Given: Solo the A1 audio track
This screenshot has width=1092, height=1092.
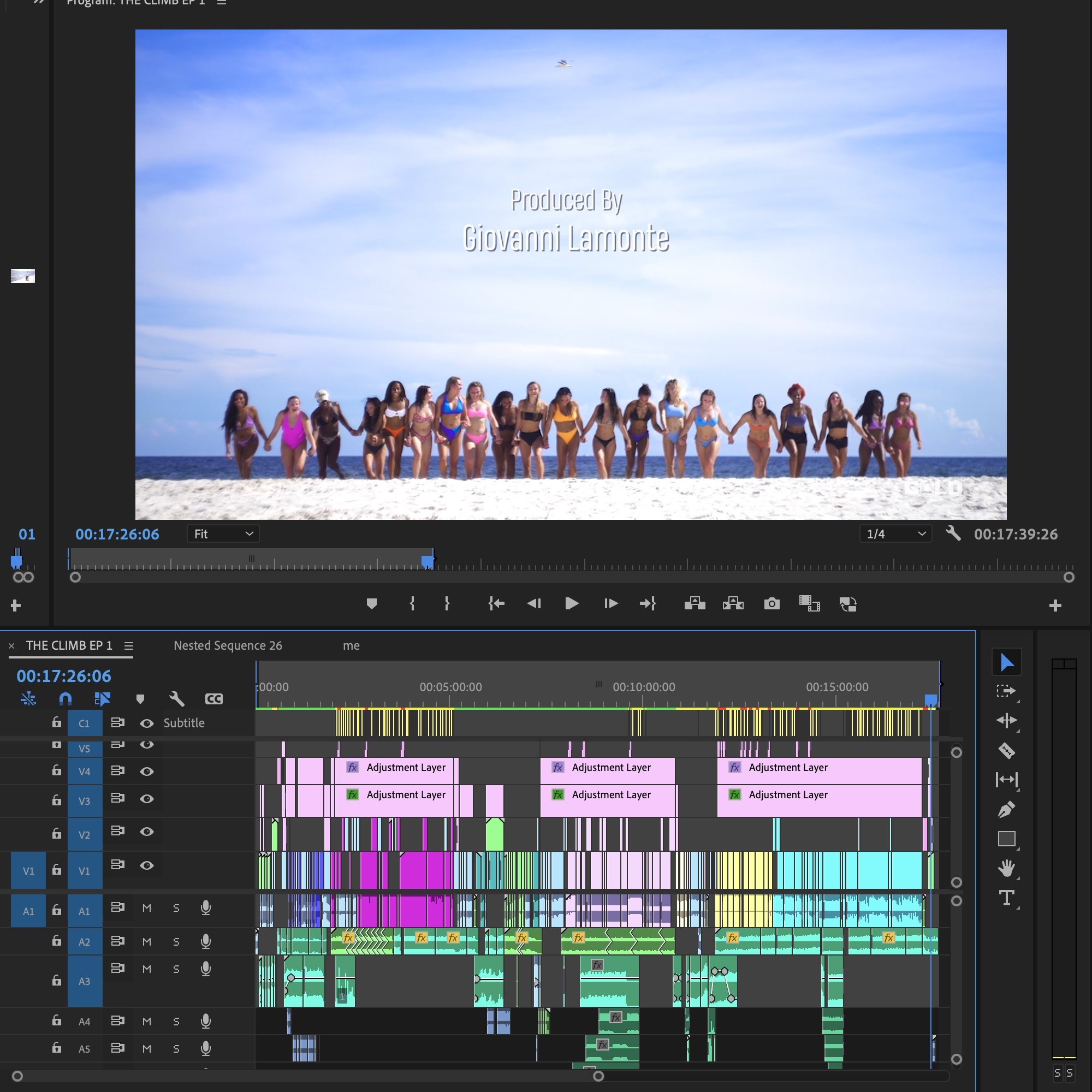Looking at the screenshot, I should [x=176, y=909].
